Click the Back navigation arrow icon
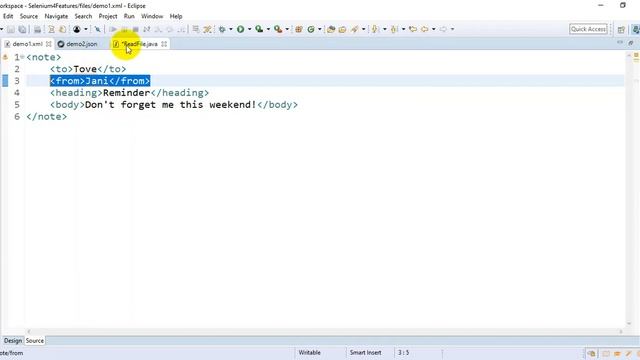The width and height of the screenshot is (640, 360). (x=425, y=29)
